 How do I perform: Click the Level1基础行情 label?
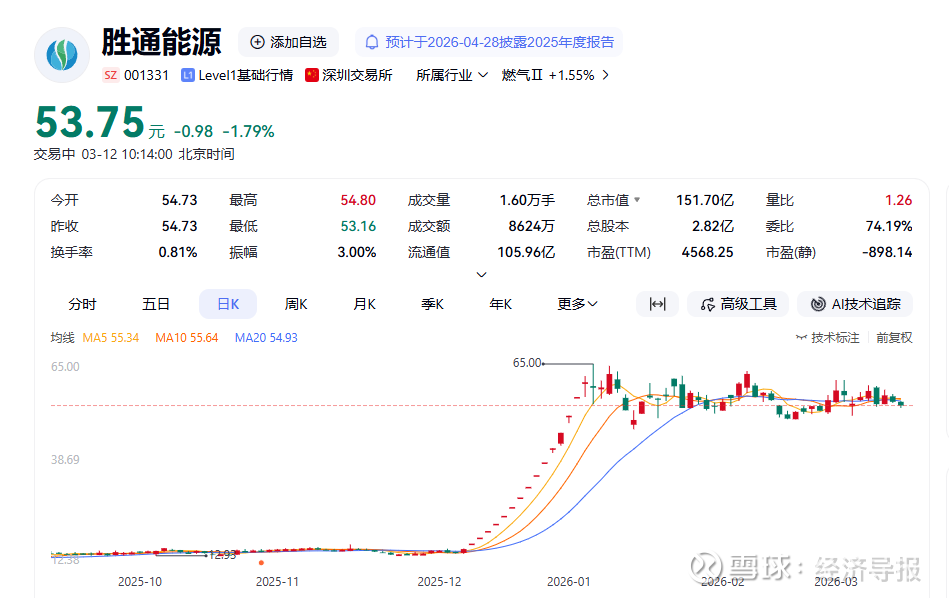tap(245, 75)
